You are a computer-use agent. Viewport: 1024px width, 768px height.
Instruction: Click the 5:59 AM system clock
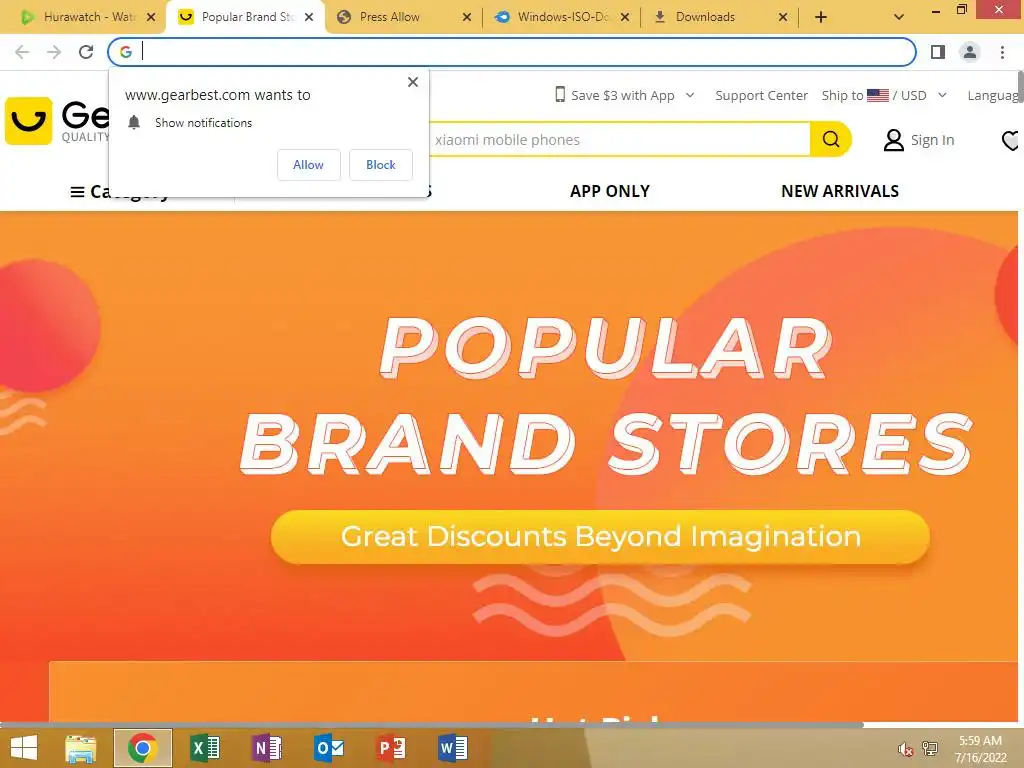pyautogui.click(x=980, y=741)
